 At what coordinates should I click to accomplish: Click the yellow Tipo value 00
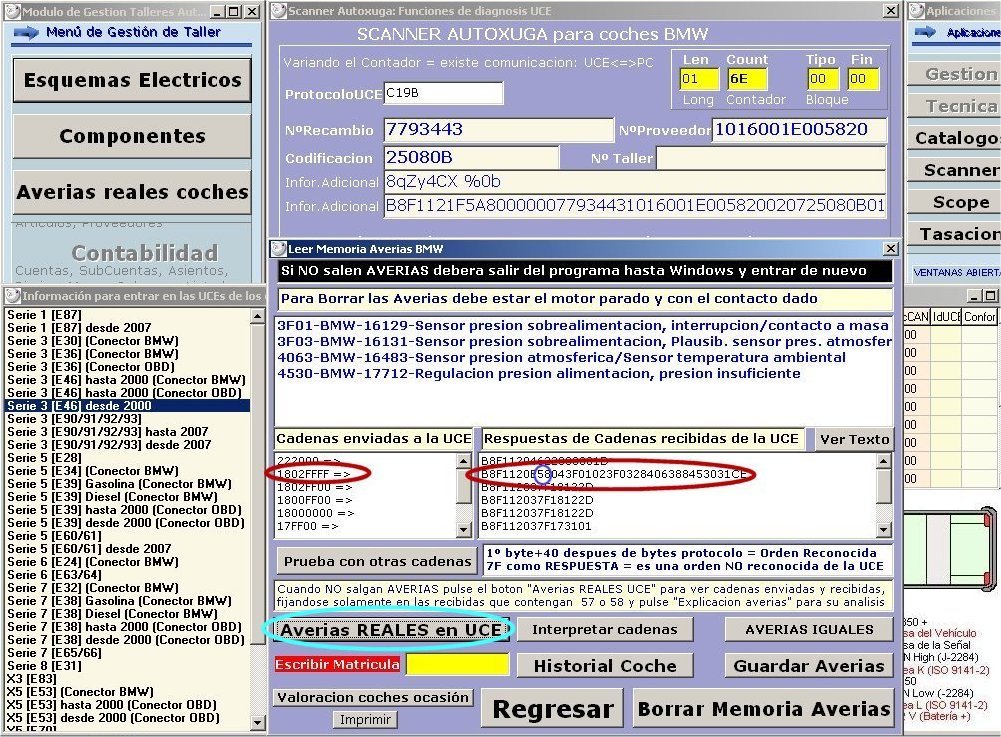coord(824,79)
